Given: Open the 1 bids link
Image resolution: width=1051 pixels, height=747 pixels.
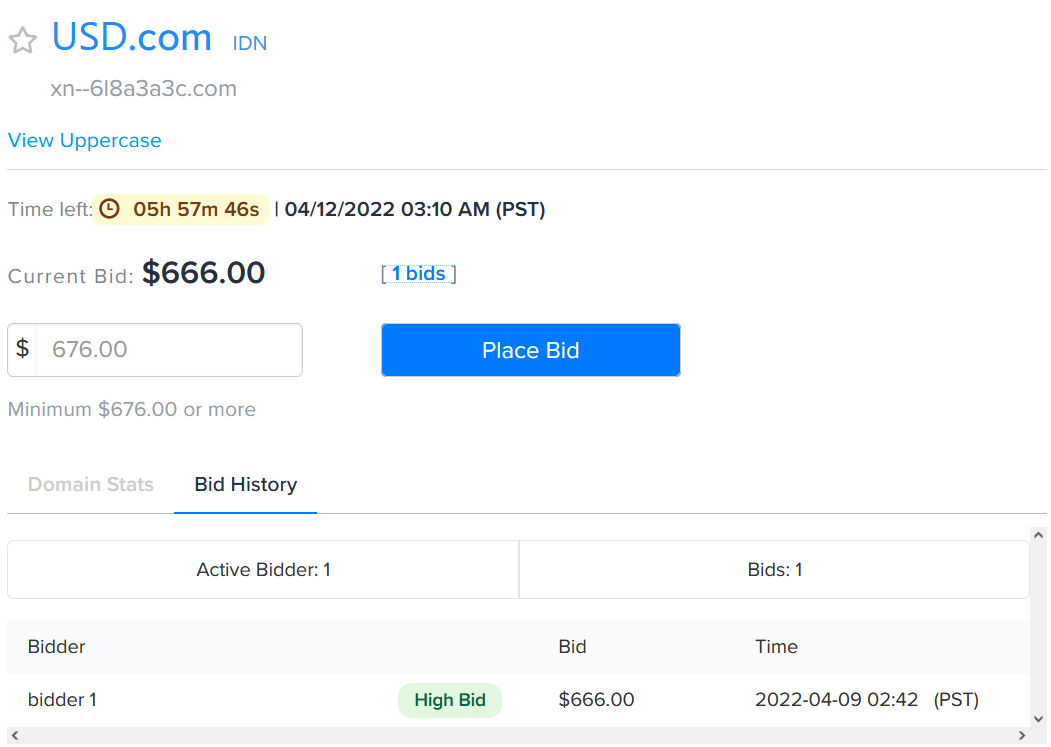Looking at the screenshot, I should [x=418, y=274].
